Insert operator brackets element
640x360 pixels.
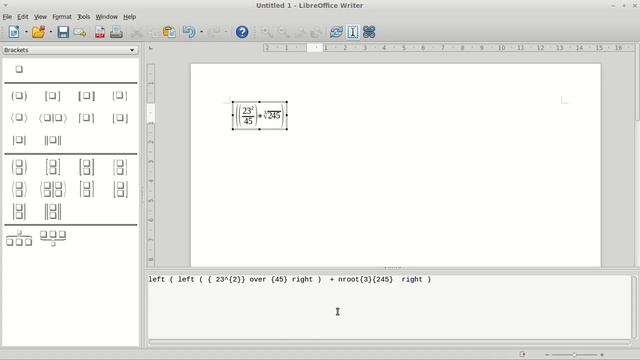53,118
